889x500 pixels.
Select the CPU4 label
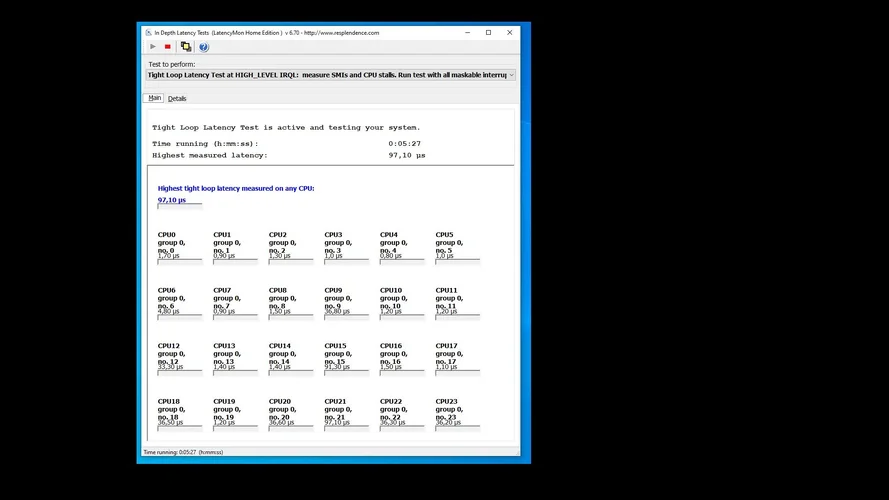click(x=389, y=235)
